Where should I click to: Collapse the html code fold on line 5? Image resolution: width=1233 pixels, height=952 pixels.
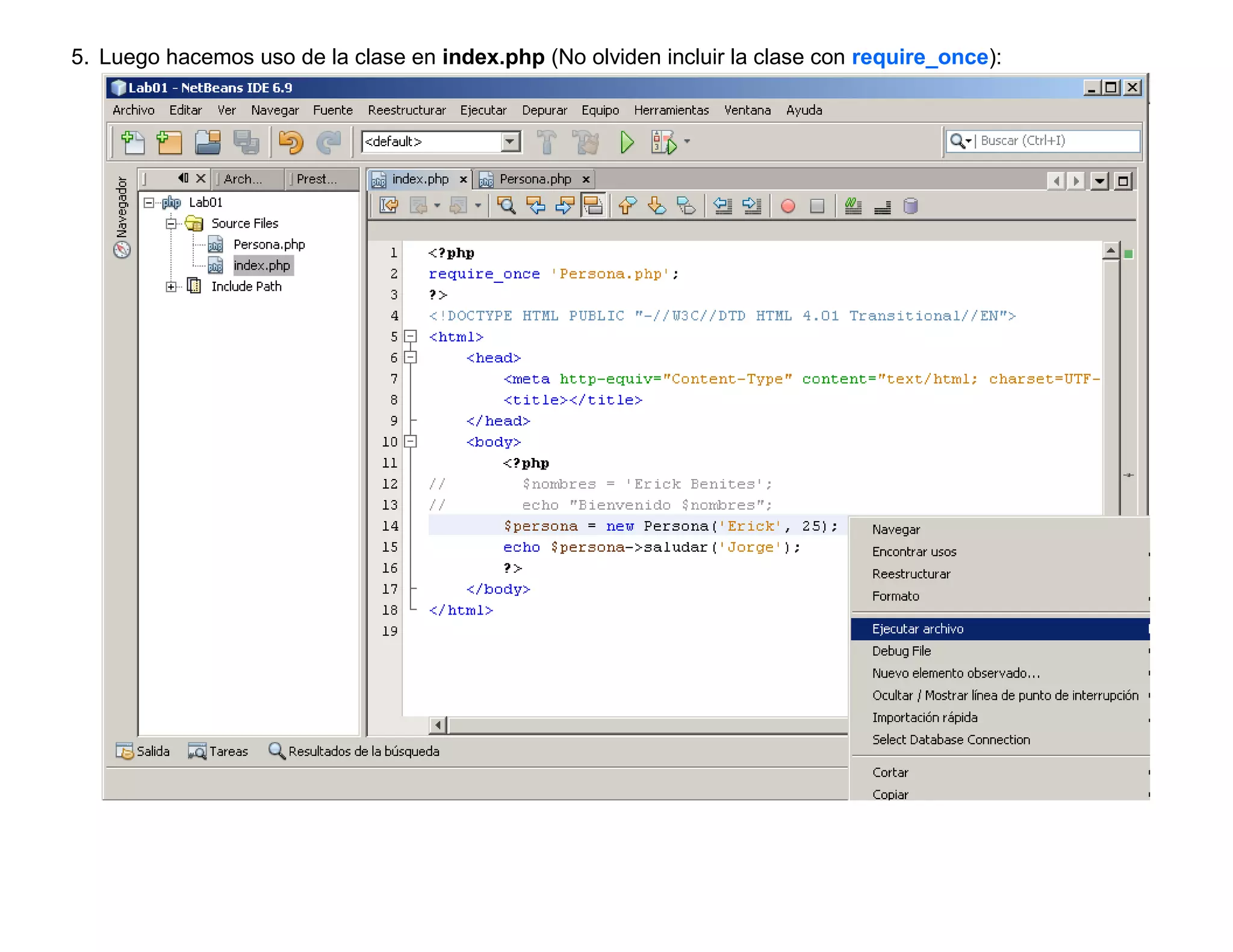tap(410, 336)
